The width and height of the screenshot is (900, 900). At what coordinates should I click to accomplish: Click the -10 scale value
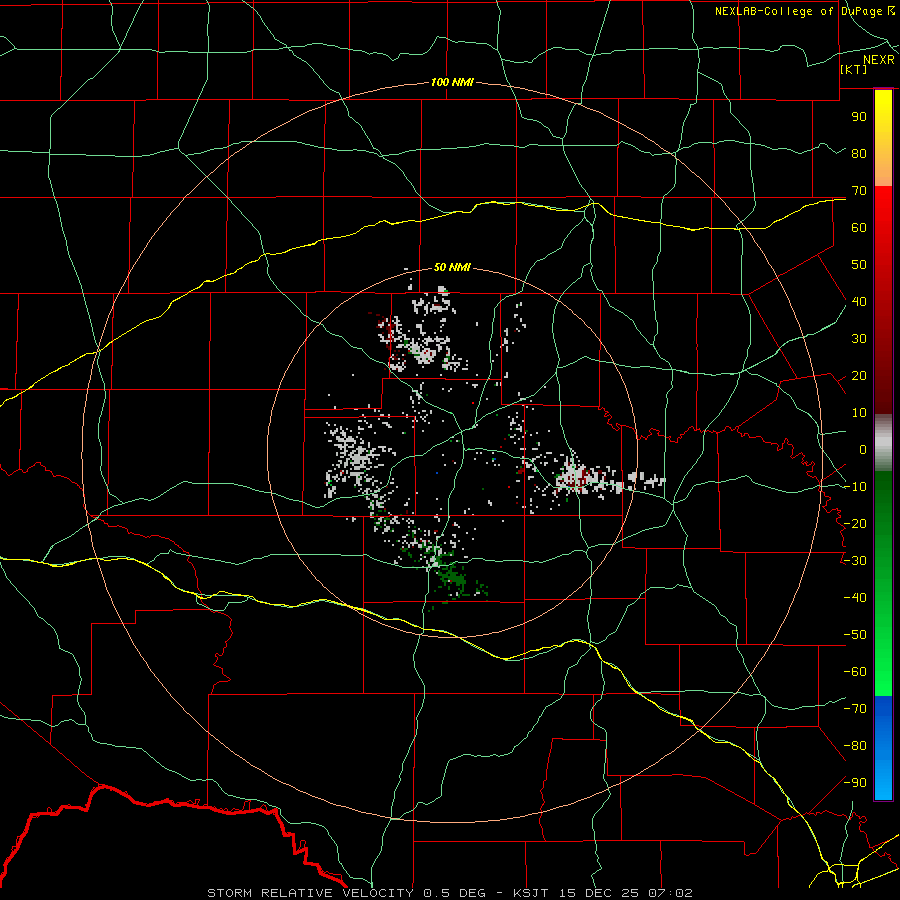pyautogui.click(x=855, y=487)
